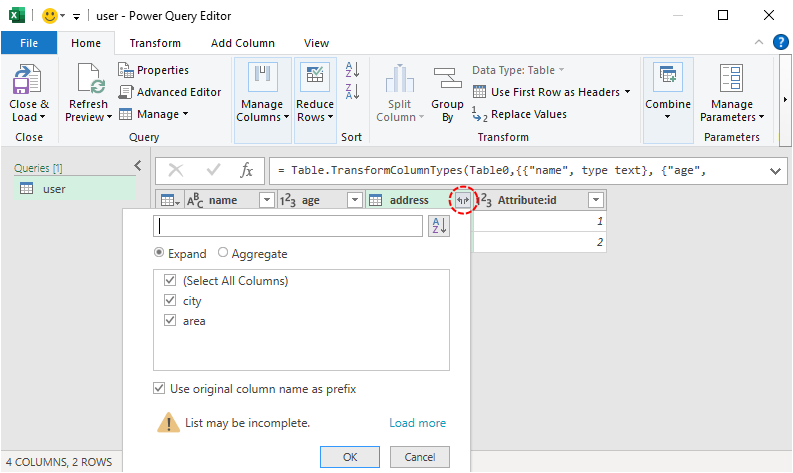
Task: Click the Manage Columns icon
Action: [x=262, y=77]
